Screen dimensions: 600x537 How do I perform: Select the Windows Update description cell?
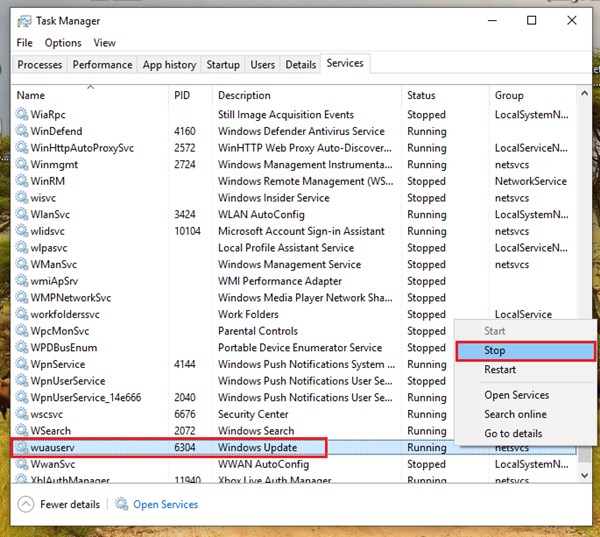click(258, 447)
